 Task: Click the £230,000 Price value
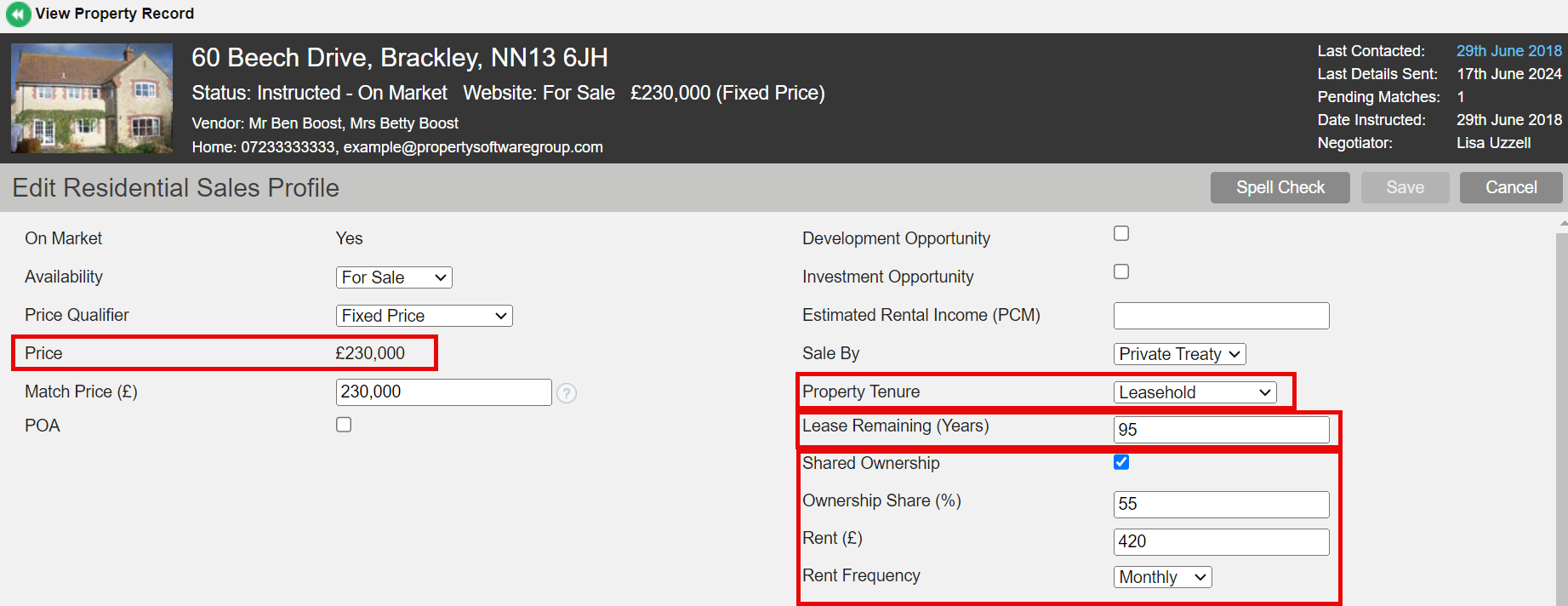coord(370,353)
